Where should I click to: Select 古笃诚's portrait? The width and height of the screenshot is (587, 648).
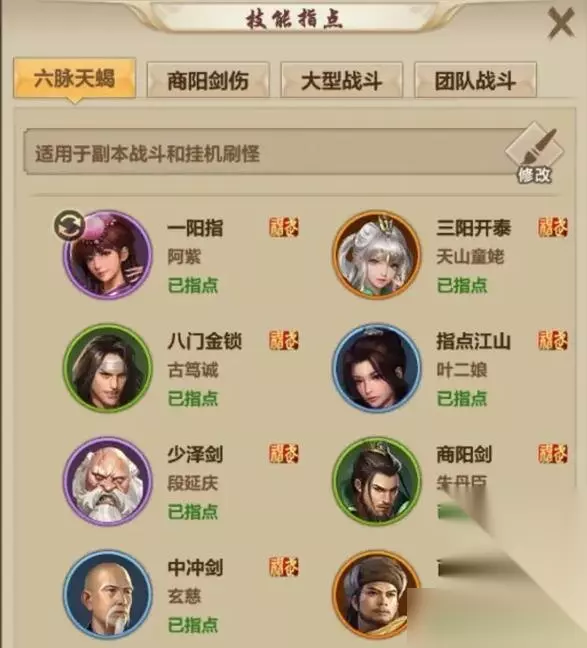107,368
